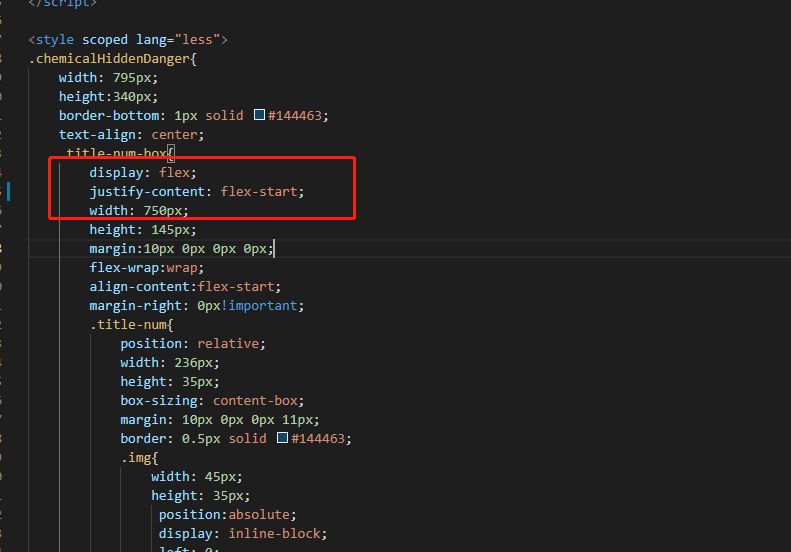
Task: Click "justify-content: flex-start;" line
Action: [x=197, y=192]
